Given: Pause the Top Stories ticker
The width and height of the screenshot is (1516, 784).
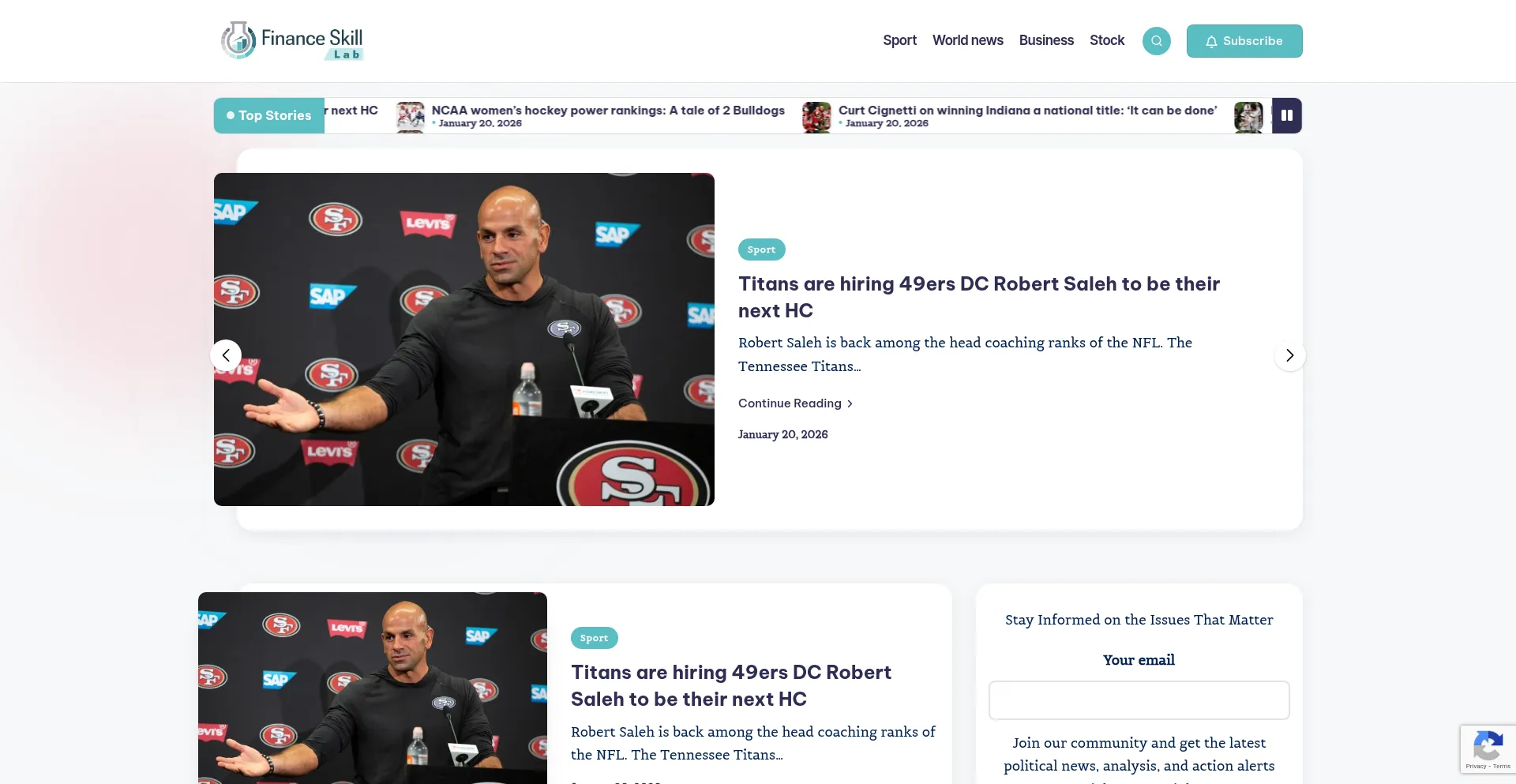Looking at the screenshot, I should pyautogui.click(x=1286, y=115).
